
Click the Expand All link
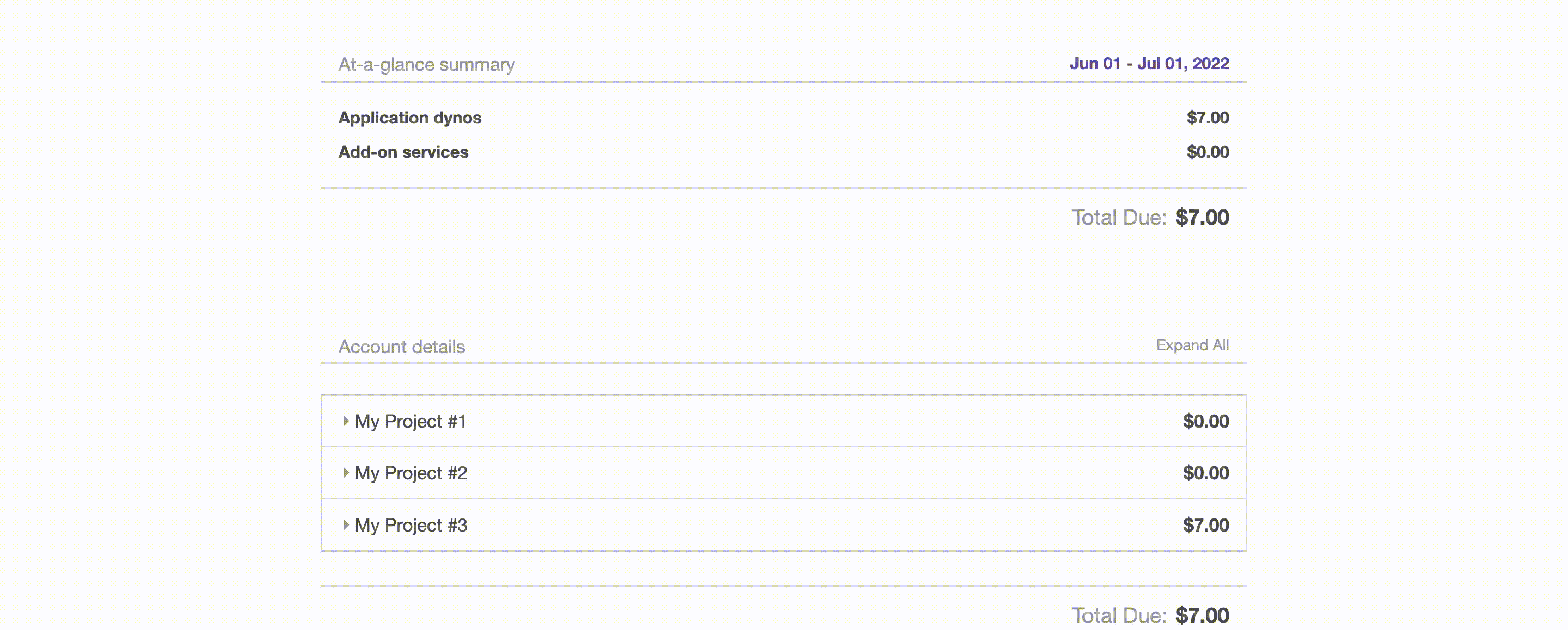(x=1192, y=345)
